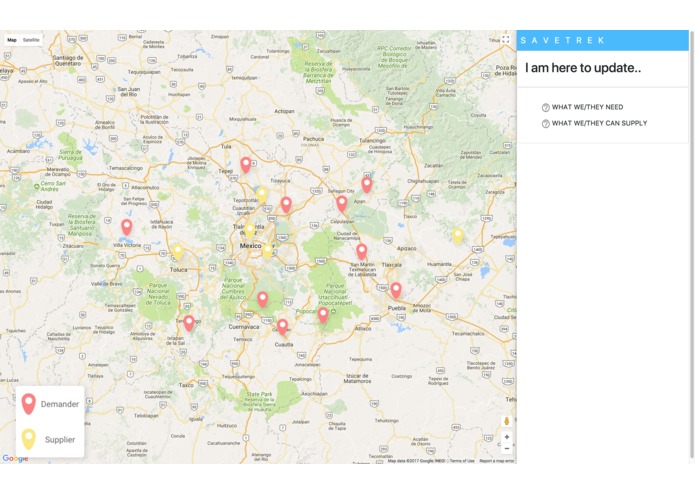Select yellow marker east of Apizaco
This screenshot has height=494, width=695.
tap(458, 236)
